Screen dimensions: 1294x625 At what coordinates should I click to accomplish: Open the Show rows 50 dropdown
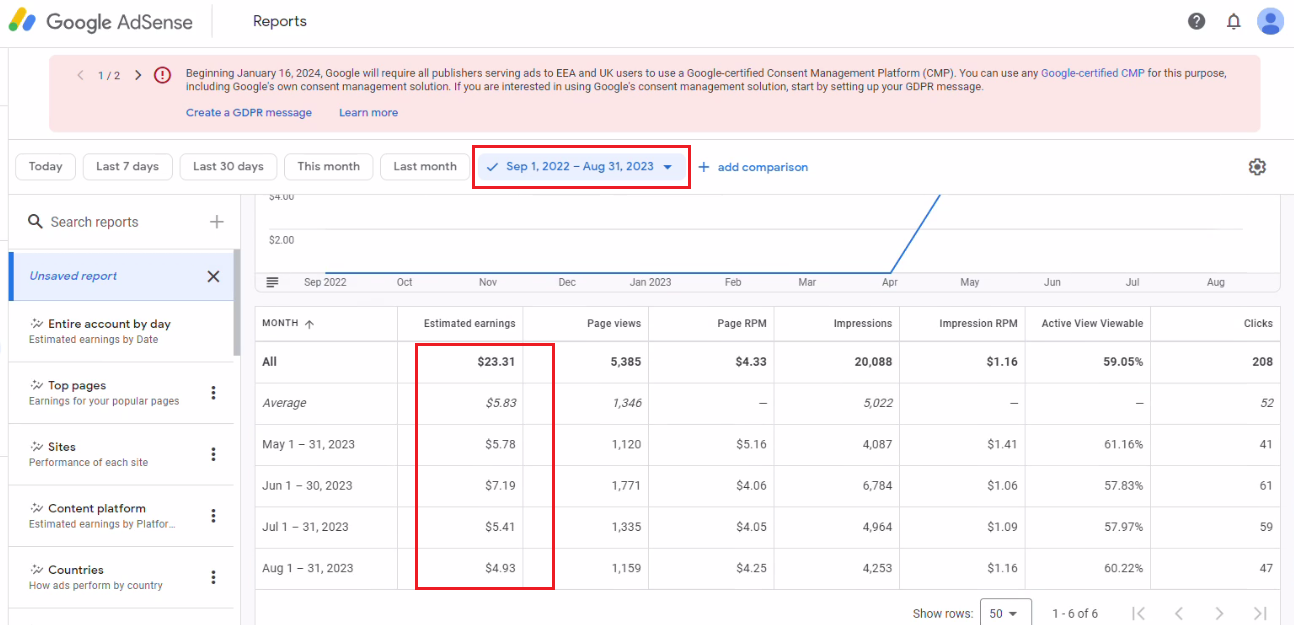click(1004, 613)
